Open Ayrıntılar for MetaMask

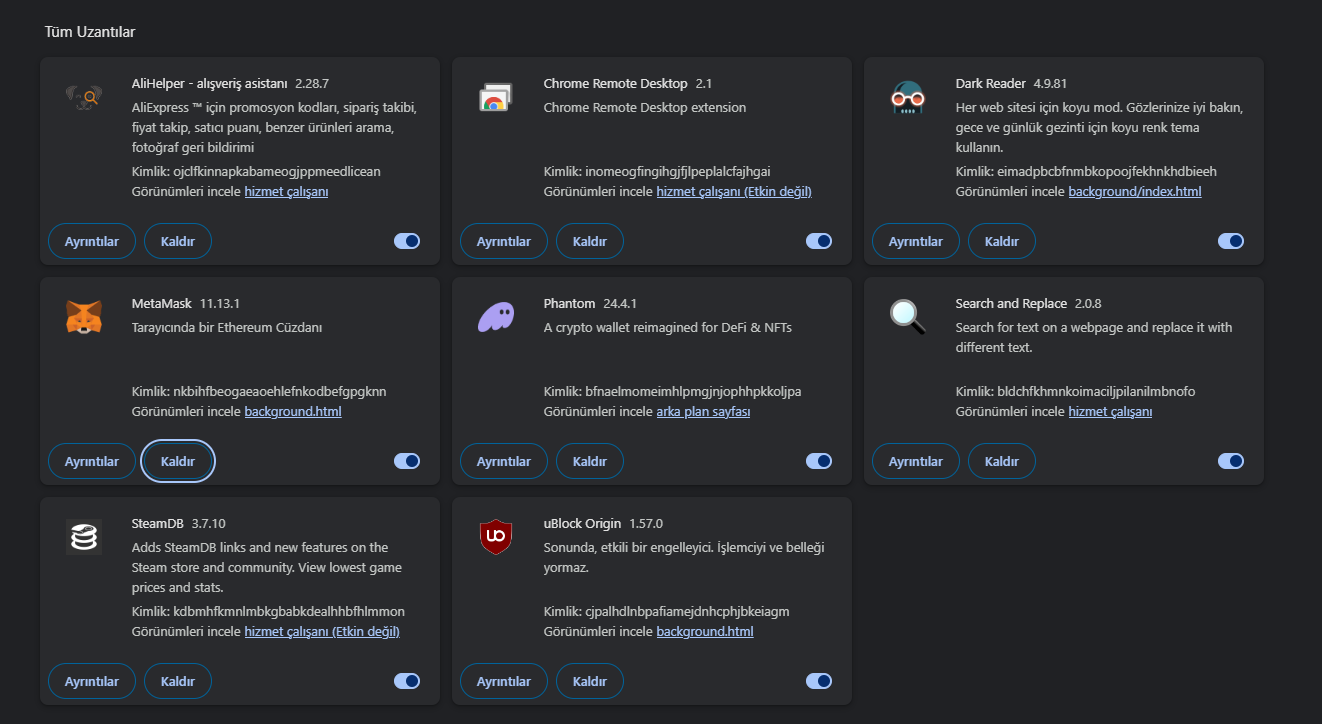tap(92, 461)
